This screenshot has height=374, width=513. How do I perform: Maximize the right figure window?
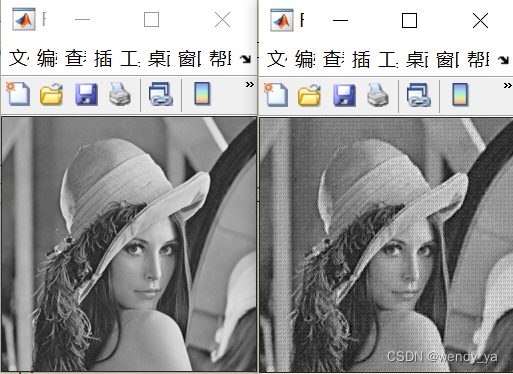click(x=409, y=21)
